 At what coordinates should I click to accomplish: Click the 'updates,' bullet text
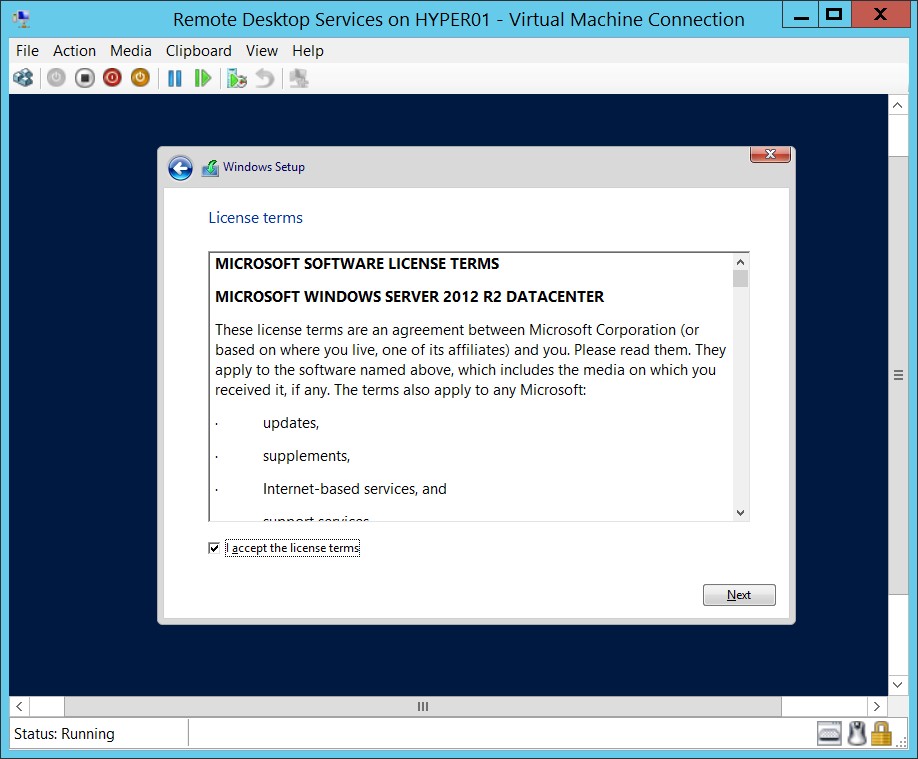coord(291,423)
